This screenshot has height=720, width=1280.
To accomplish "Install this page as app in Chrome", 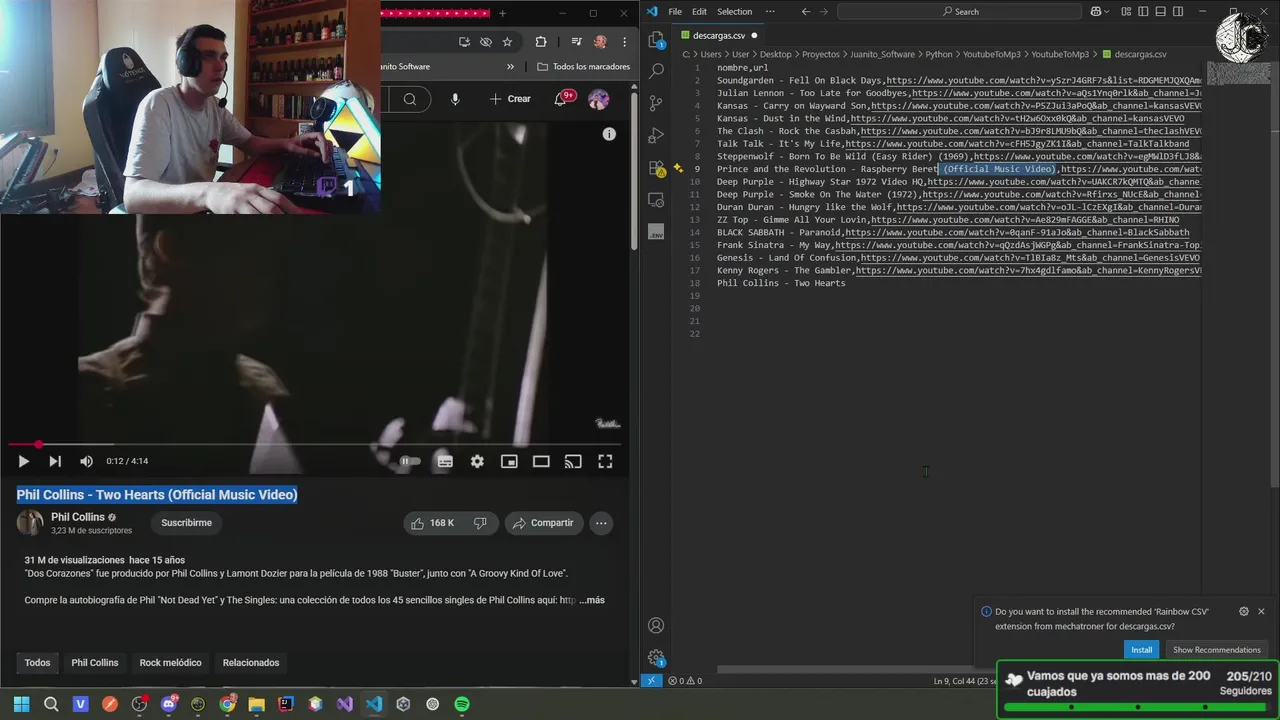I will (464, 42).
